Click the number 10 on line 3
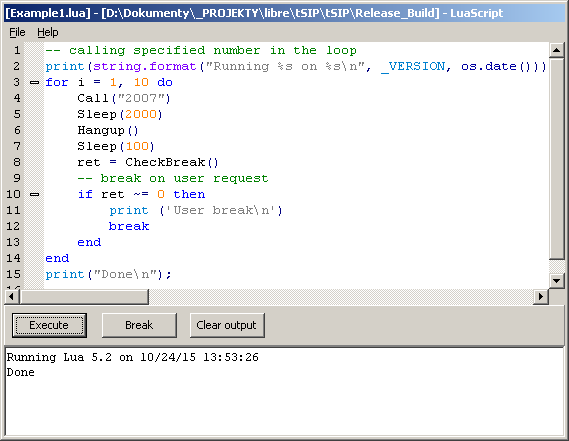This screenshot has height=441, width=569. click(x=141, y=82)
